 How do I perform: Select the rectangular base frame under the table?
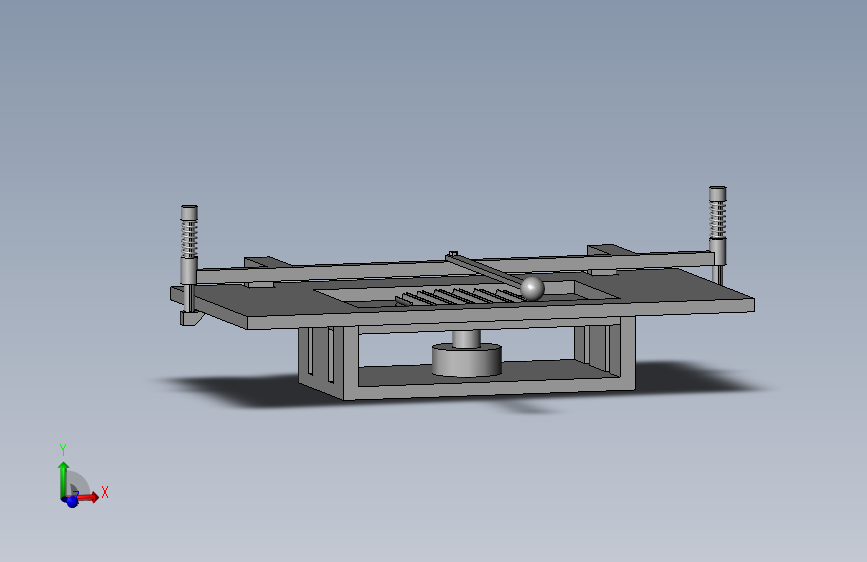[x=467, y=358]
